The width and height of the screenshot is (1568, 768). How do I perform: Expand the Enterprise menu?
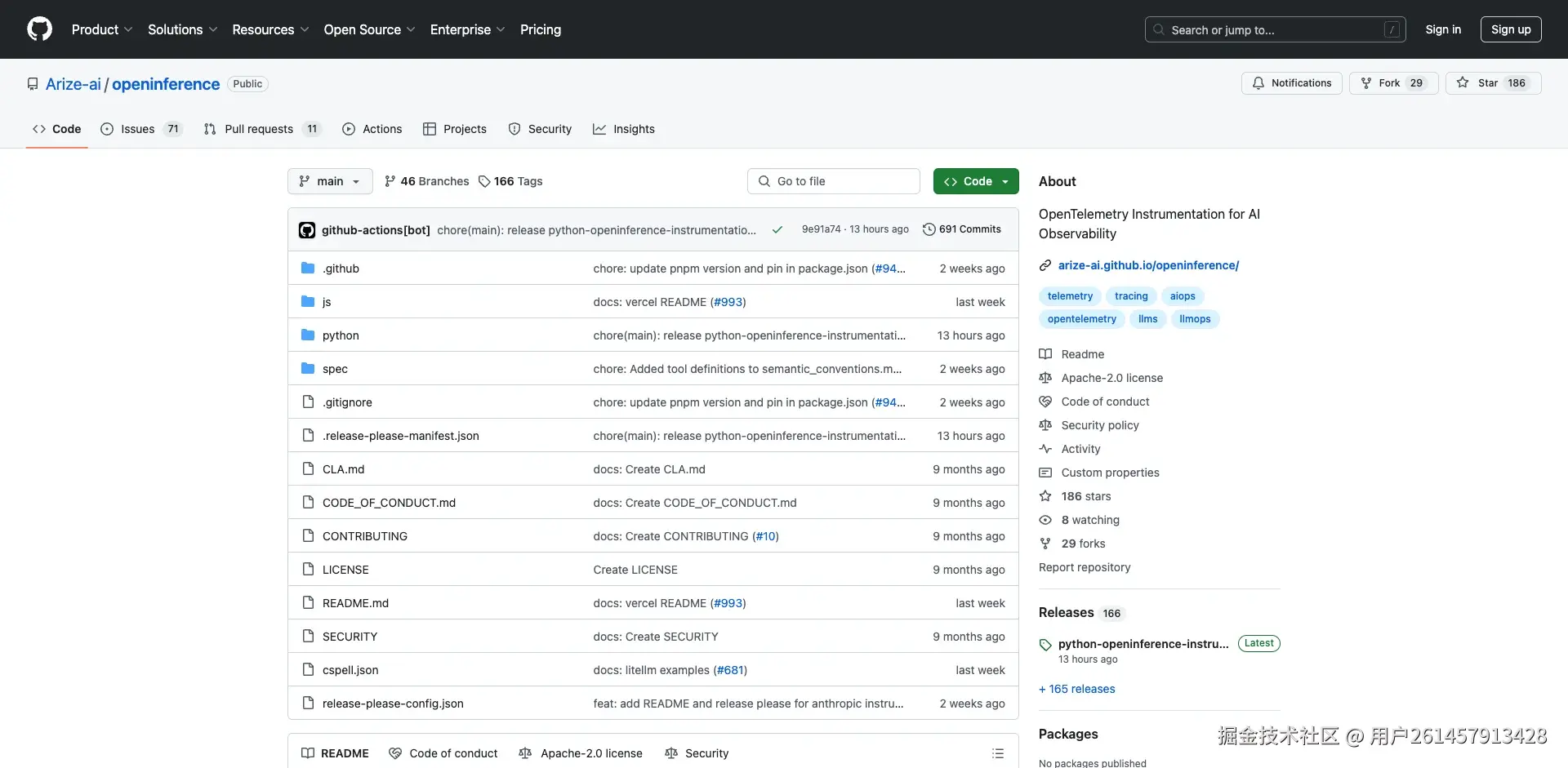coord(468,29)
